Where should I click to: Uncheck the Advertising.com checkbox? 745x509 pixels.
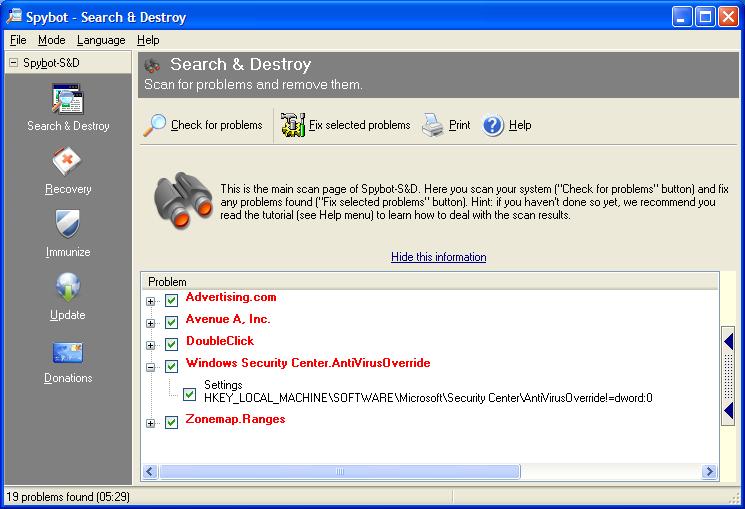(x=172, y=300)
